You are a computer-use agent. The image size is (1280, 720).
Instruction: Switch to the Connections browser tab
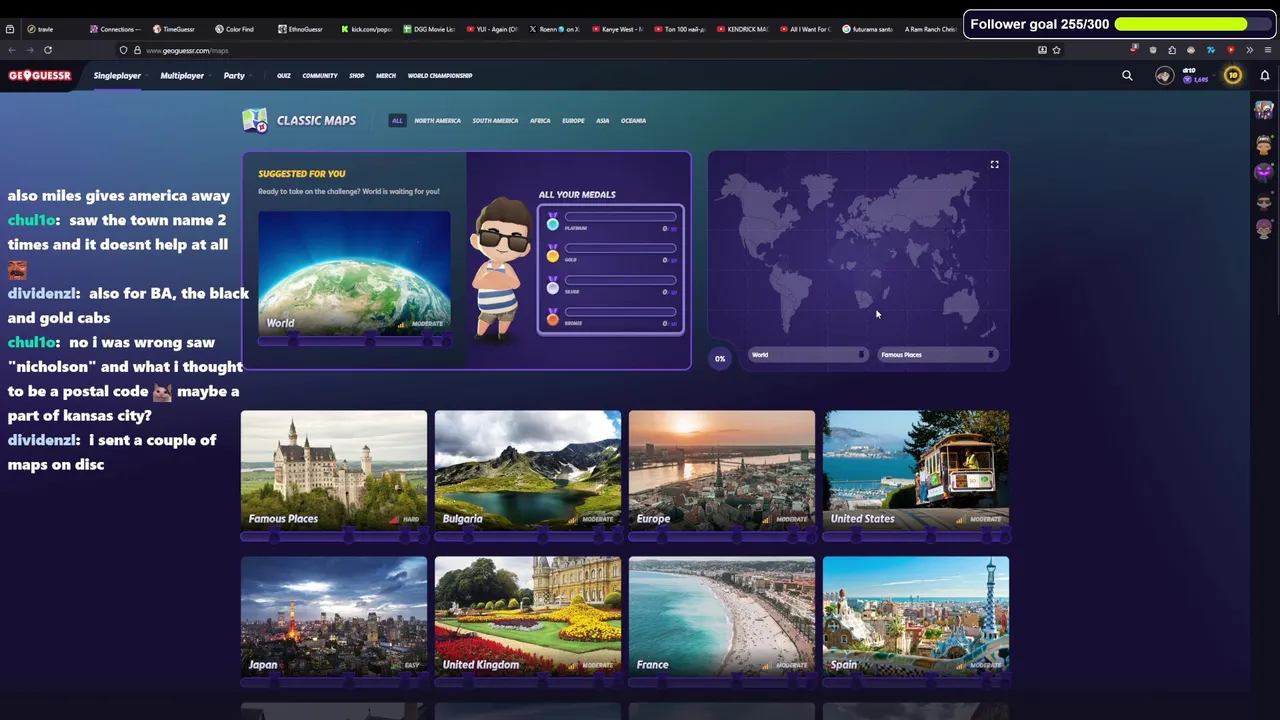115,29
